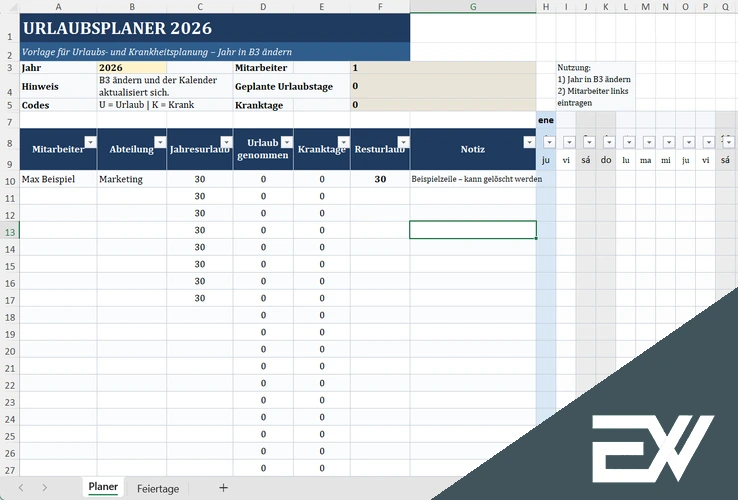Image resolution: width=738 pixels, height=500 pixels.
Task: Open the filter arrow in column H
Action: coord(548,142)
